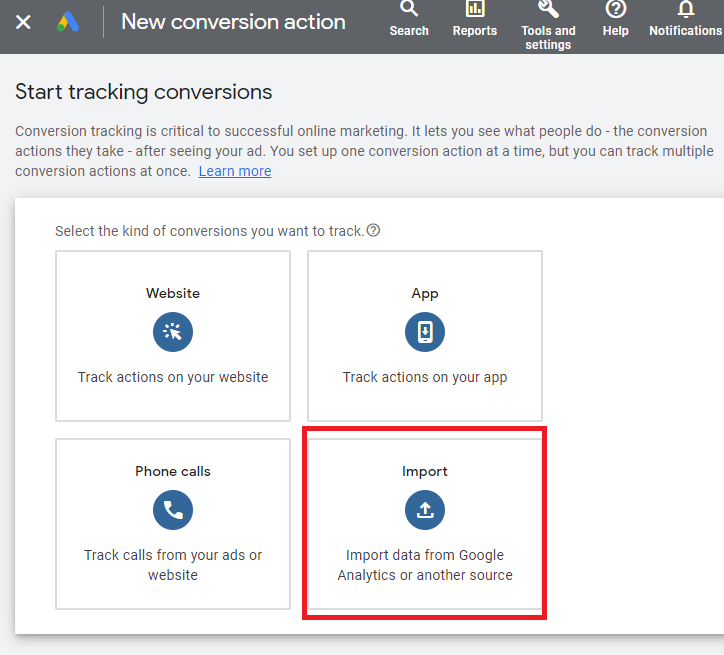Click 'Track actions on your app' text
Image resolution: width=724 pixels, height=655 pixels.
click(425, 378)
